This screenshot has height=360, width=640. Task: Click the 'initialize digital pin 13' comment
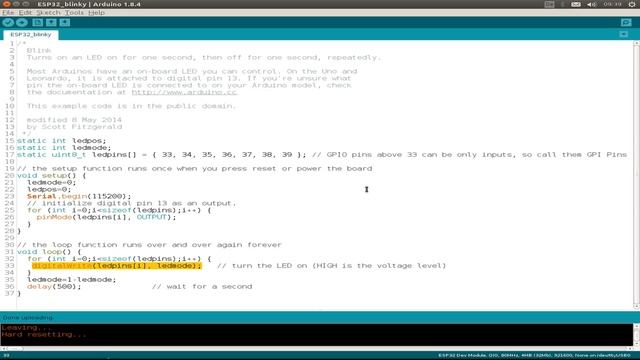131,203
